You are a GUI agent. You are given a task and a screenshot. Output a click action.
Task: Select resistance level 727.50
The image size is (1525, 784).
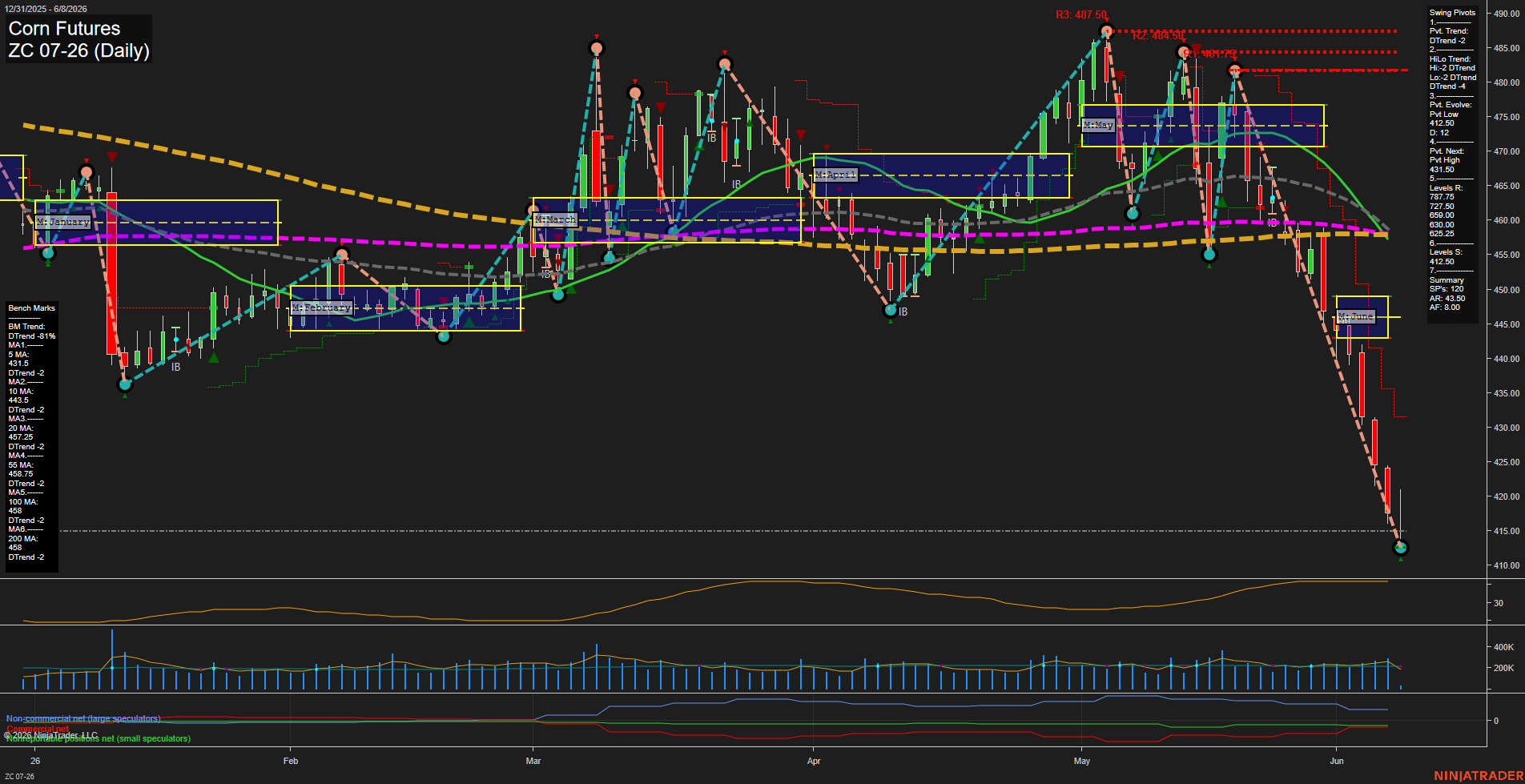coord(1442,207)
